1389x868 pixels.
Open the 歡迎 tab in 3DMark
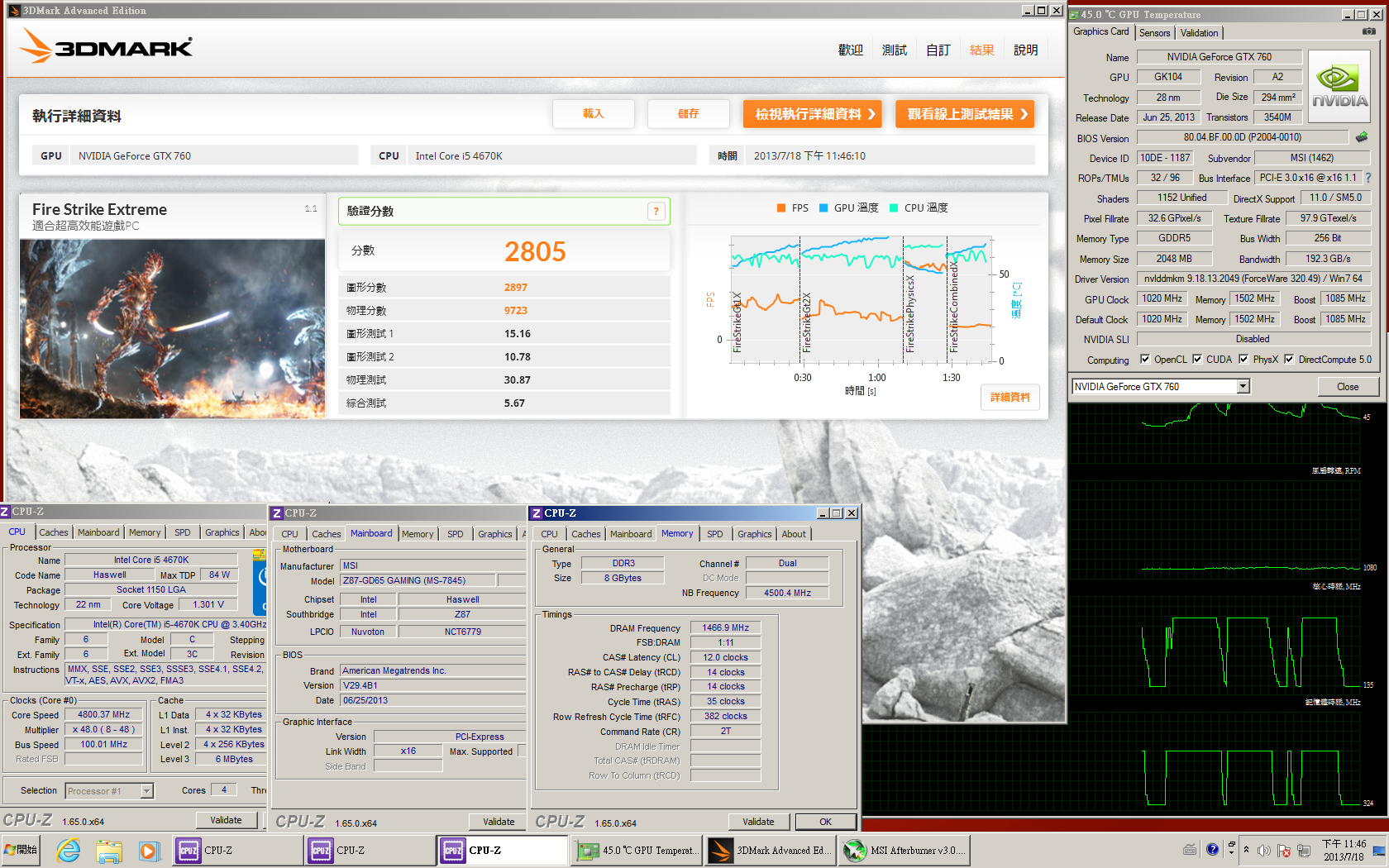pos(851,50)
